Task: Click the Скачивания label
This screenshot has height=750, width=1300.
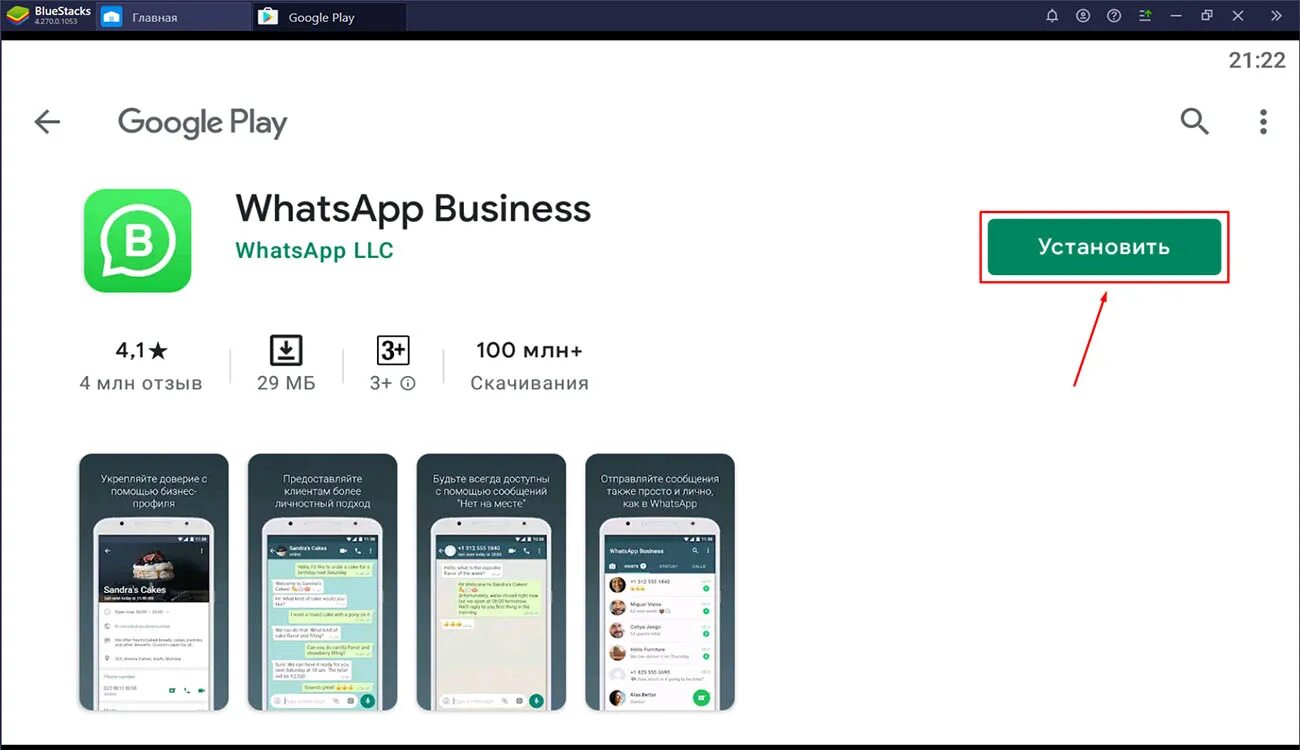Action: 529,383
